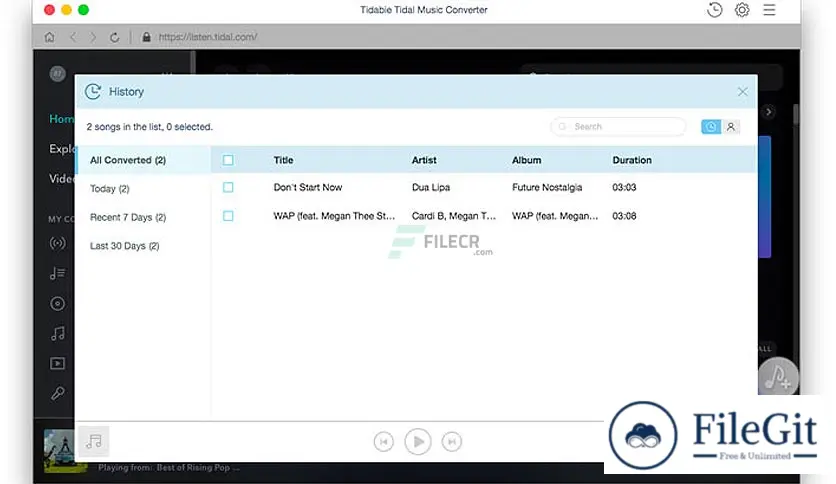Navigate forward with the right arrow
The image size is (836, 484).
[x=93, y=37]
